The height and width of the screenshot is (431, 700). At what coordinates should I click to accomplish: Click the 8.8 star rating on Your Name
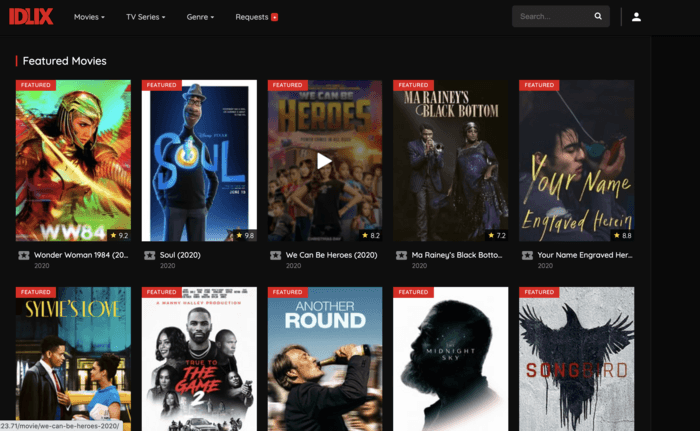[623, 235]
